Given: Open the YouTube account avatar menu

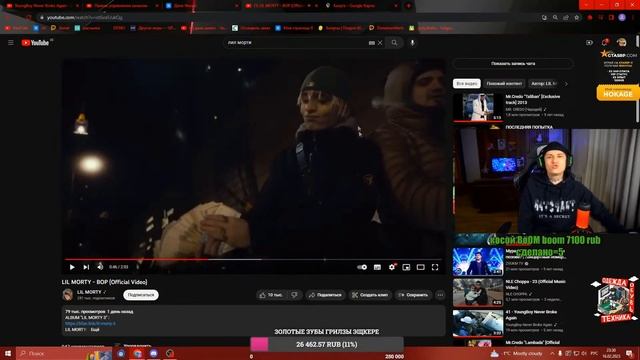Looking at the screenshot, I should [622, 42].
